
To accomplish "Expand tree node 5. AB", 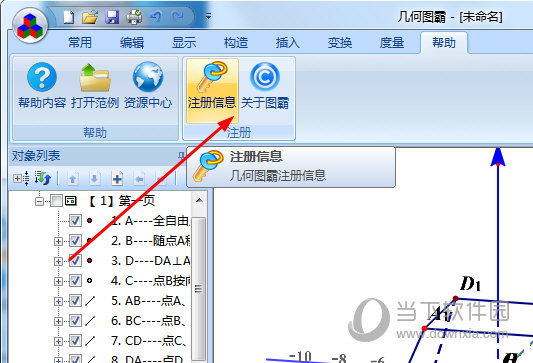I will click(58, 301).
